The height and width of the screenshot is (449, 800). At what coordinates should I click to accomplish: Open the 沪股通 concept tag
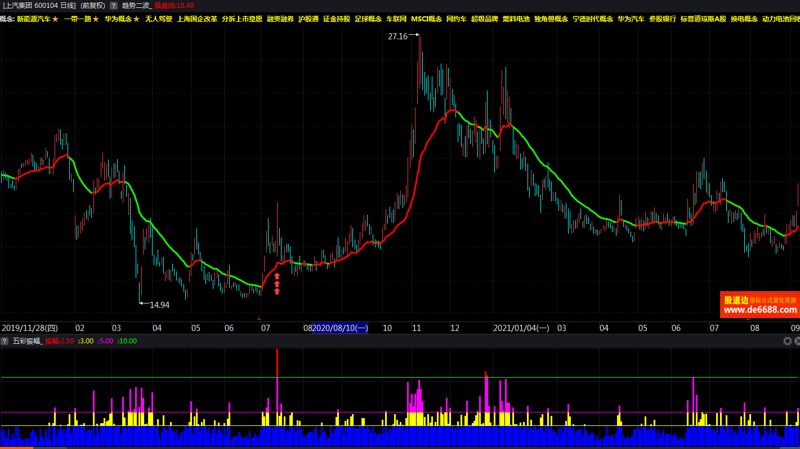[308, 19]
